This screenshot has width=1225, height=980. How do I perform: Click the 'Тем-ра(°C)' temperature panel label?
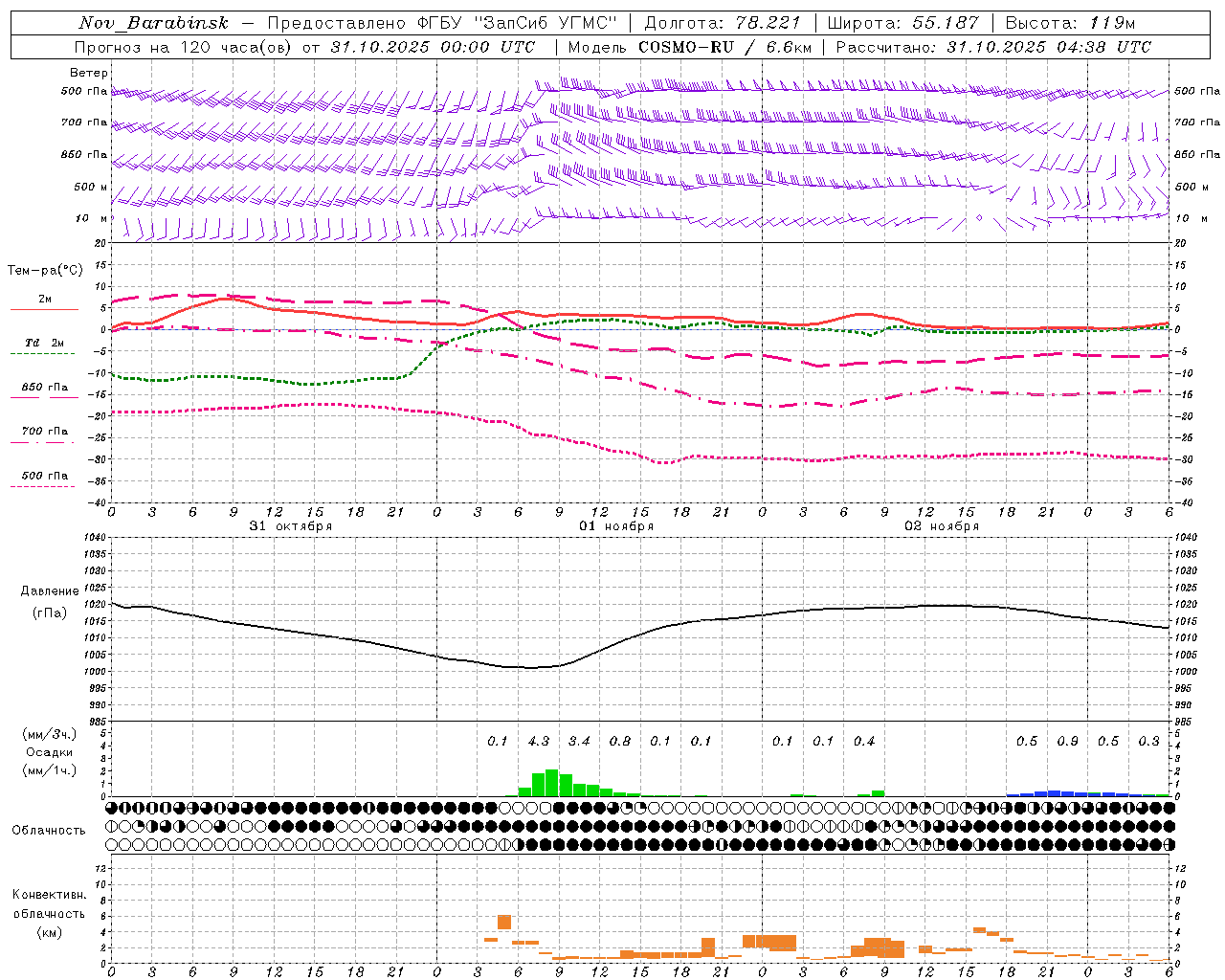pyautogui.click(x=45, y=271)
